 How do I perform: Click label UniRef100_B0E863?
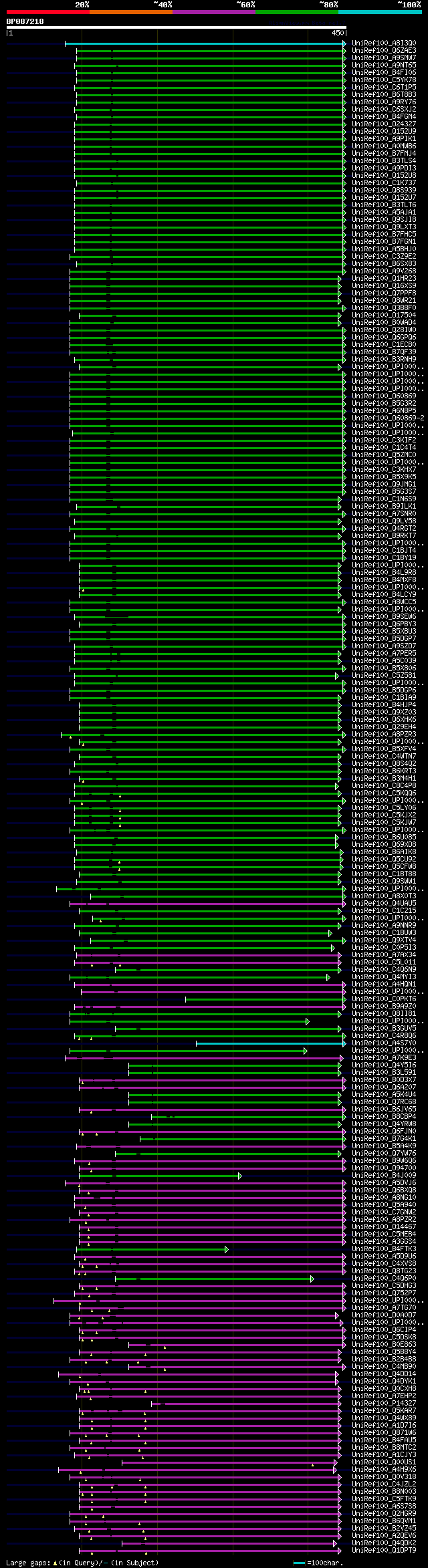click(x=384, y=1345)
